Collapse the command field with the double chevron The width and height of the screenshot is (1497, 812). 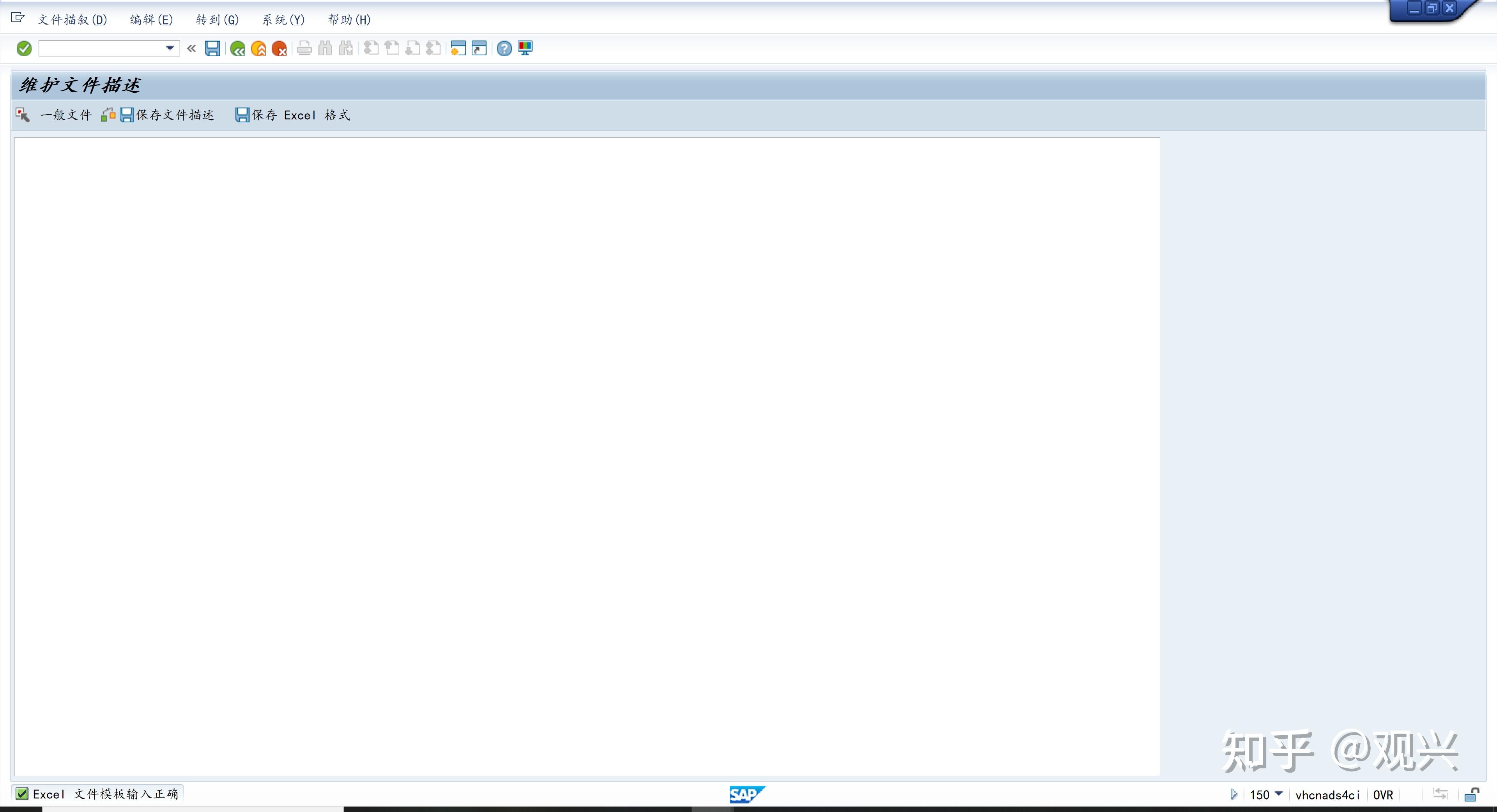(x=191, y=48)
